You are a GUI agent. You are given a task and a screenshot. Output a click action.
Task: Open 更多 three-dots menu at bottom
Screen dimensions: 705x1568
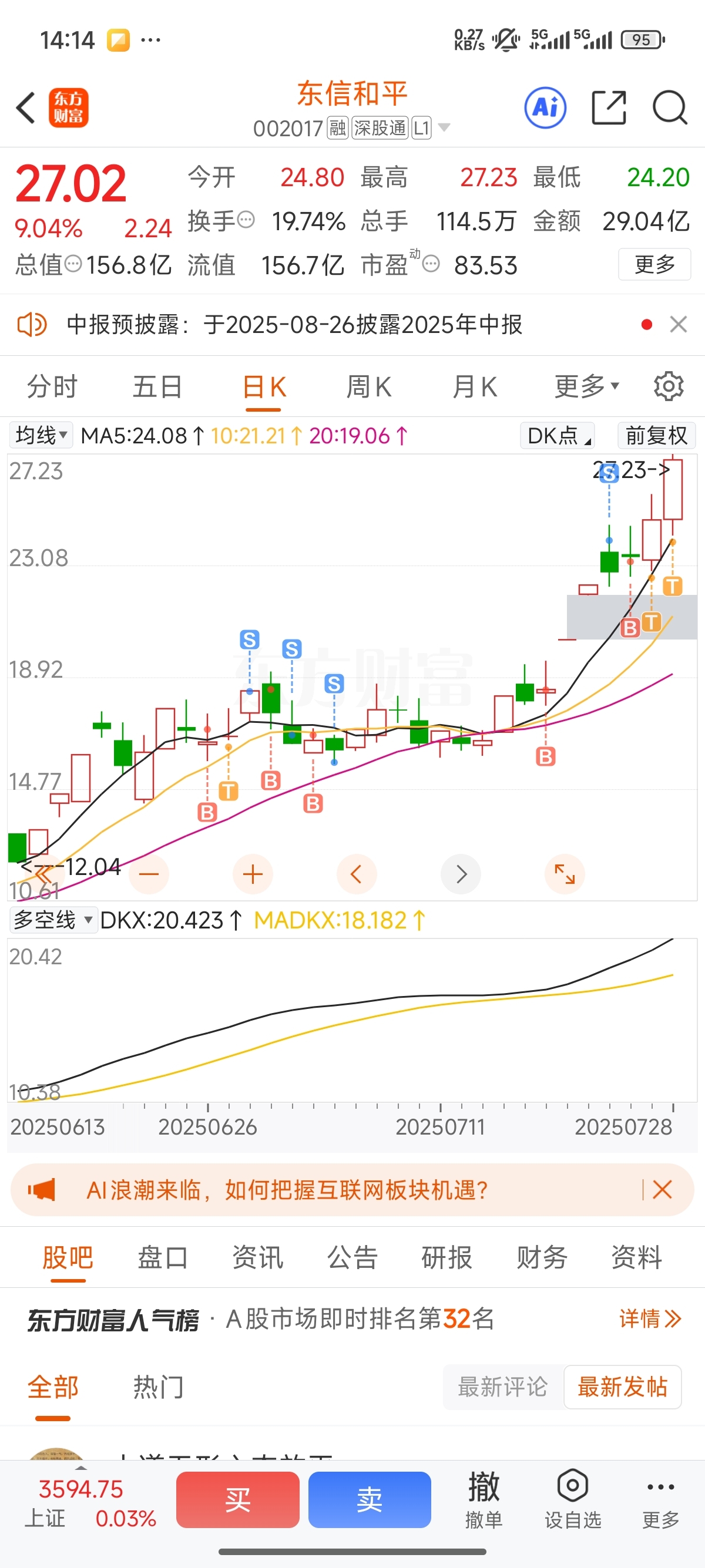(x=660, y=1500)
